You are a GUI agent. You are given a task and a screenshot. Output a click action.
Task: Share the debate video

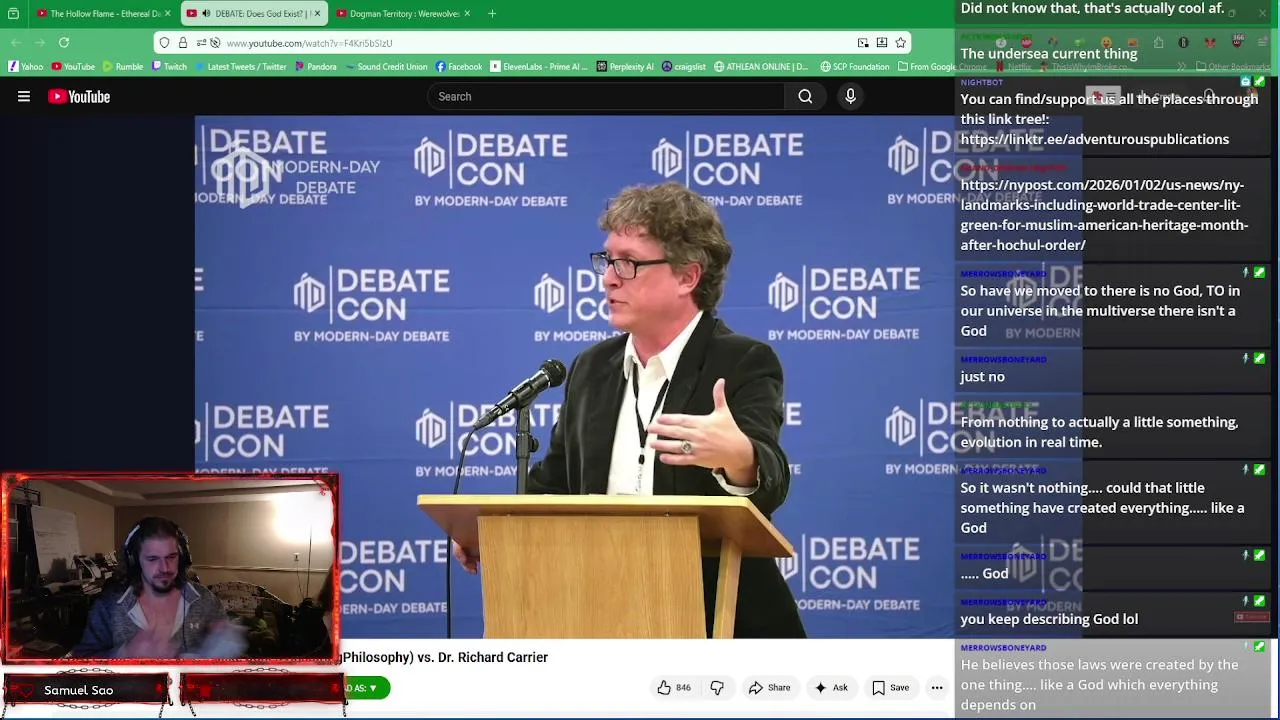point(769,688)
